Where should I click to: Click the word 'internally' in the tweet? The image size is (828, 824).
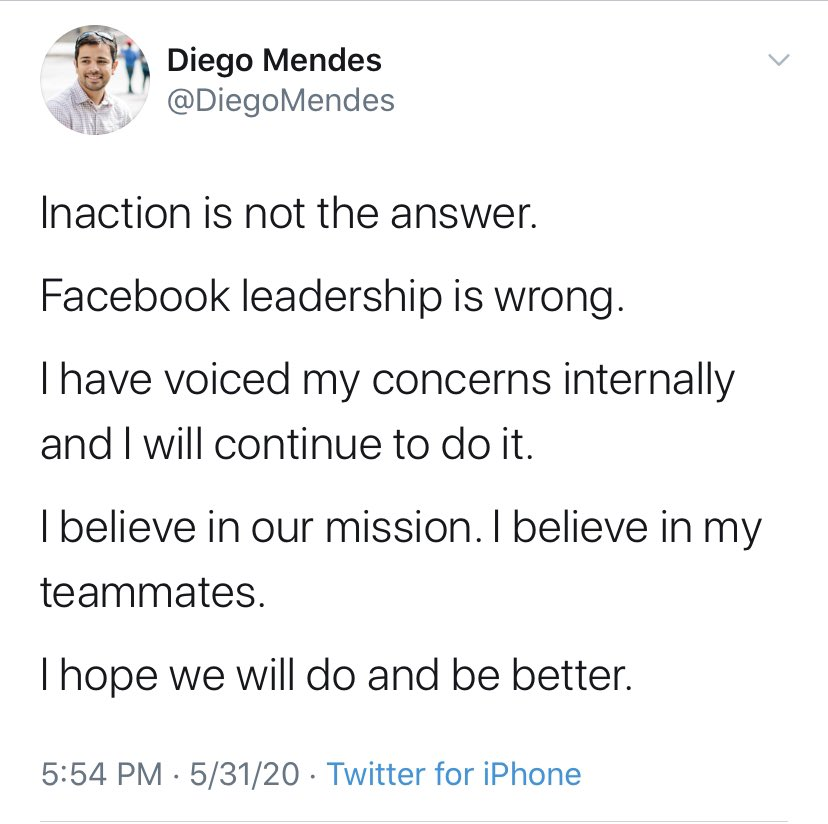(649, 380)
